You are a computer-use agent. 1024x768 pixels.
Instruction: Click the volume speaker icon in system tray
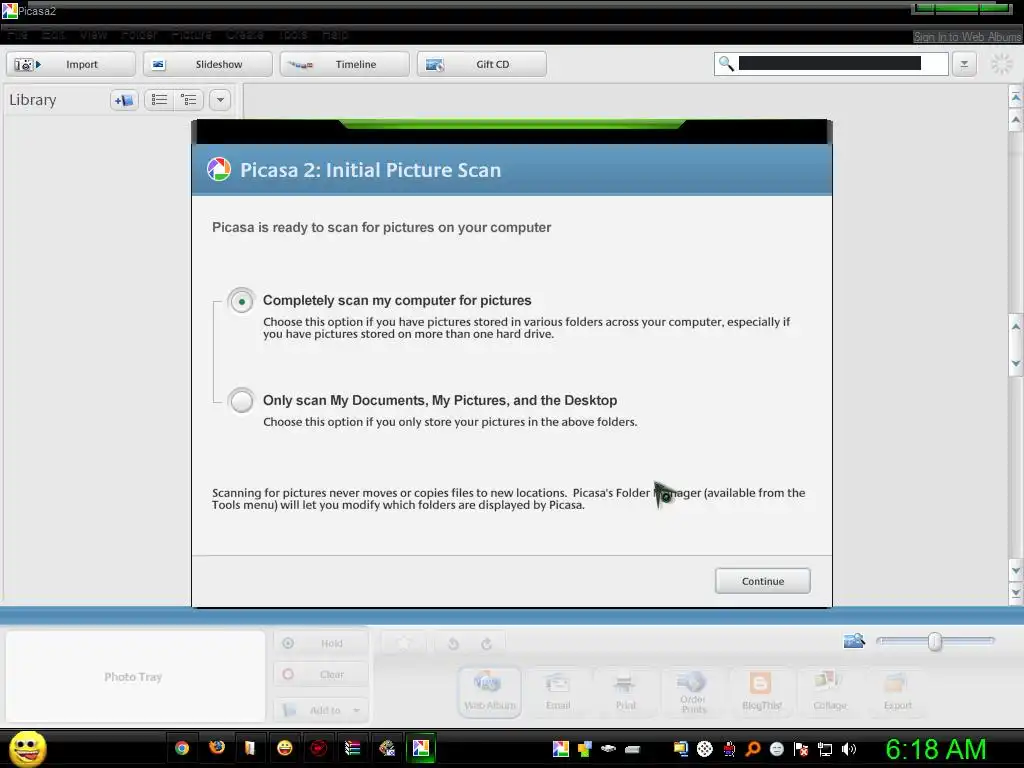click(x=849, y=749)
